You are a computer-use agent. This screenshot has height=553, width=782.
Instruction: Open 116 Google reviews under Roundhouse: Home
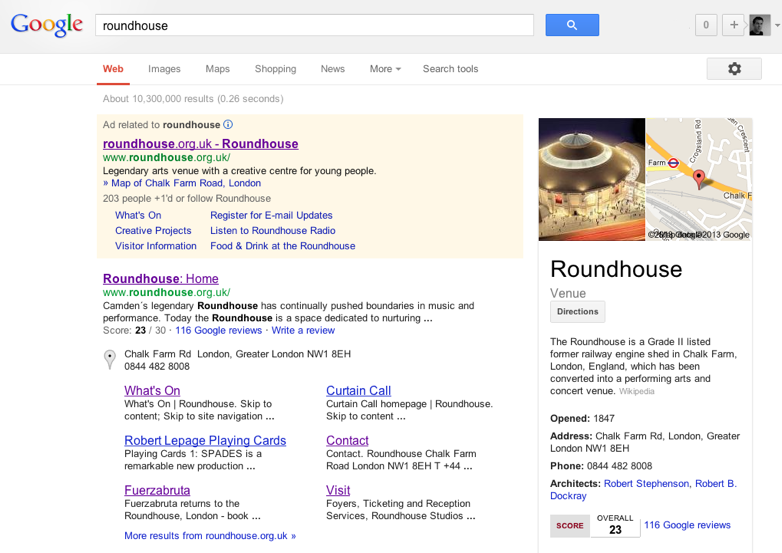pos(218,330)
